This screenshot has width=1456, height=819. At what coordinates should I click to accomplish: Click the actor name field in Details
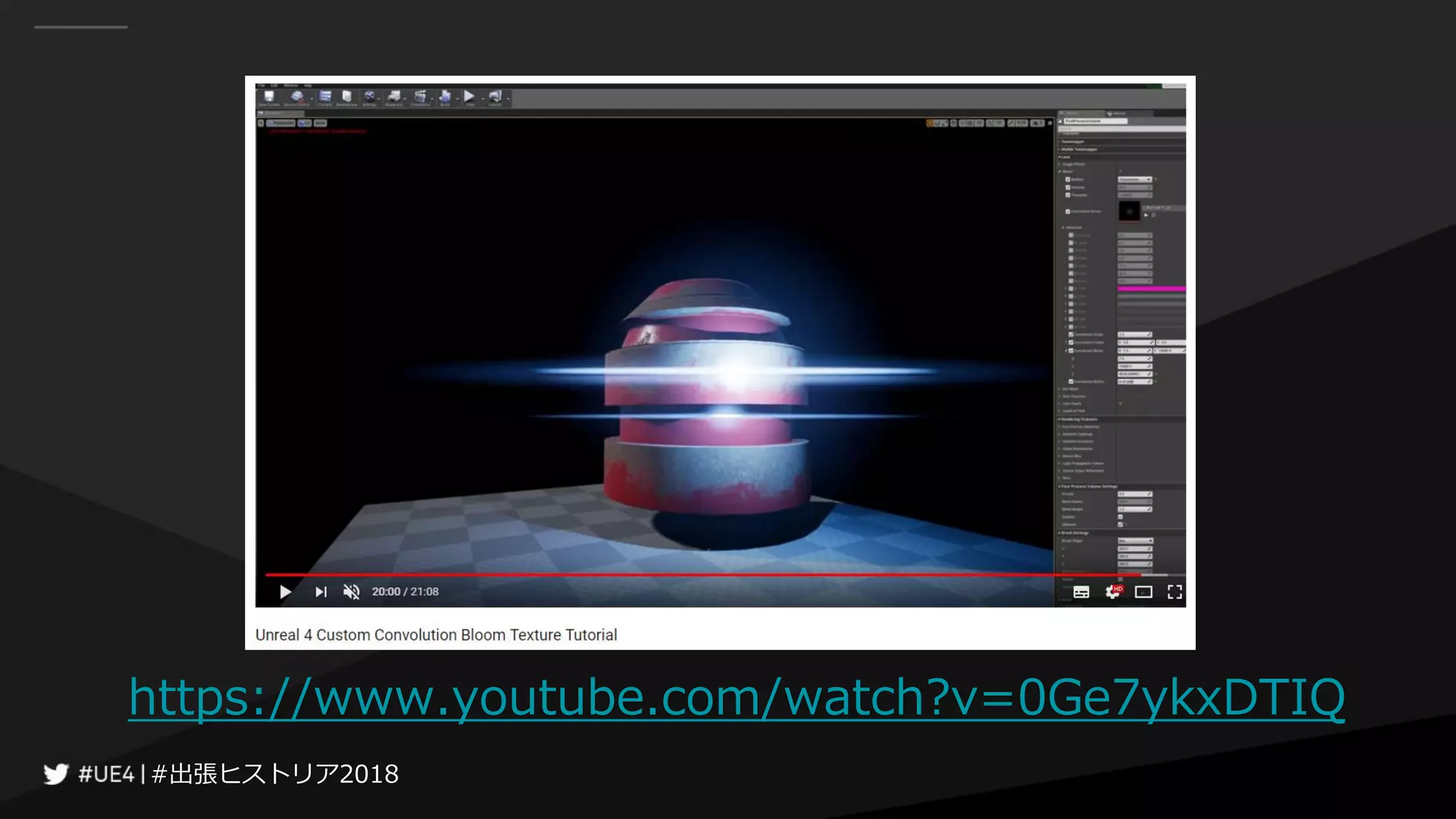coord(1095,121)
